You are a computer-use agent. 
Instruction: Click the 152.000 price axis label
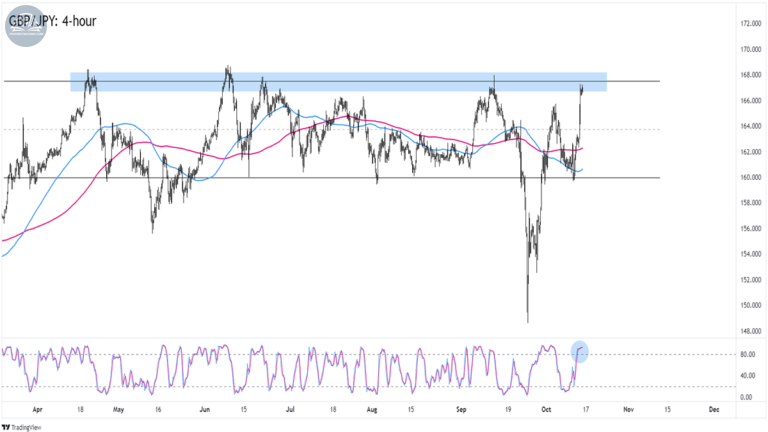click(751, 280)
